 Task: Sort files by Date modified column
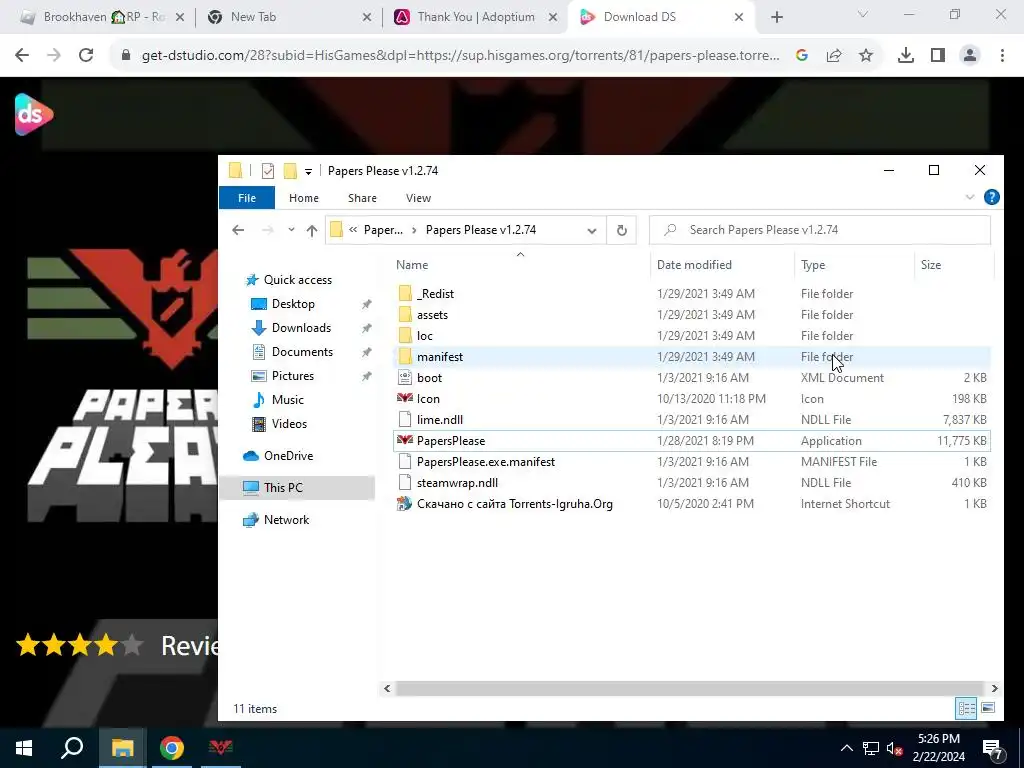694,264
